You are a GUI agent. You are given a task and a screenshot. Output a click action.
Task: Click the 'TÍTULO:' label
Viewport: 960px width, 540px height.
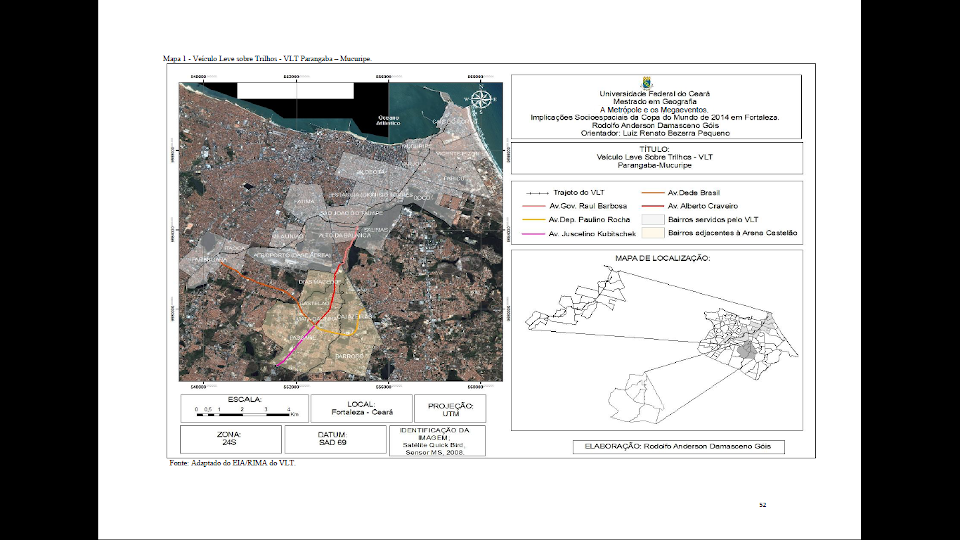coord(654,149)
